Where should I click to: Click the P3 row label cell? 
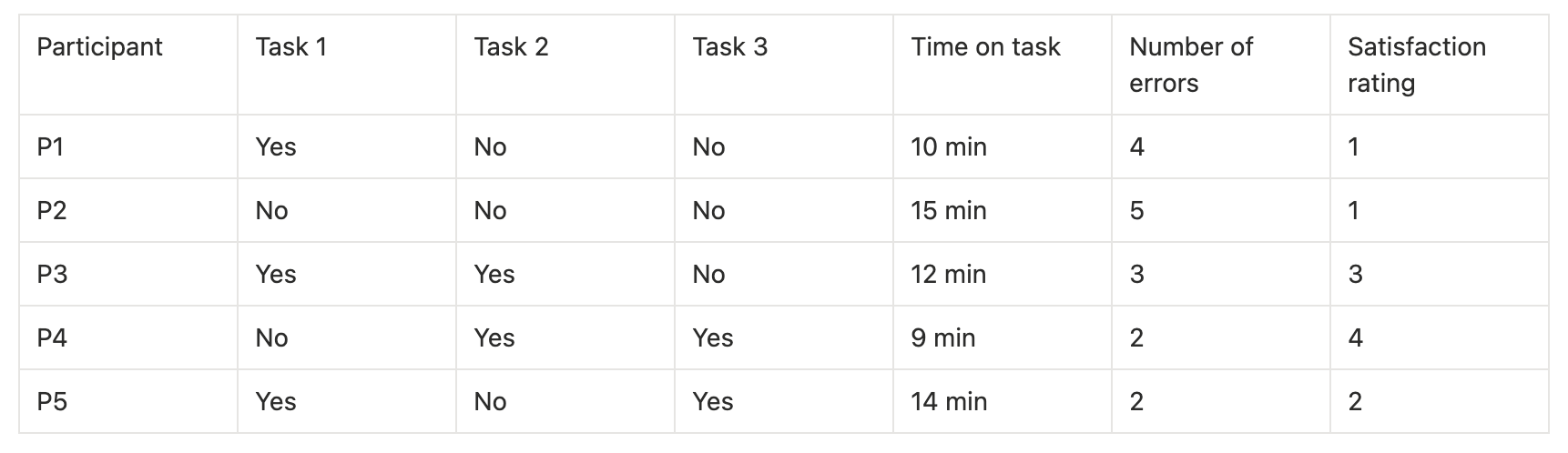pyautogui.click(x=52, y=274)
